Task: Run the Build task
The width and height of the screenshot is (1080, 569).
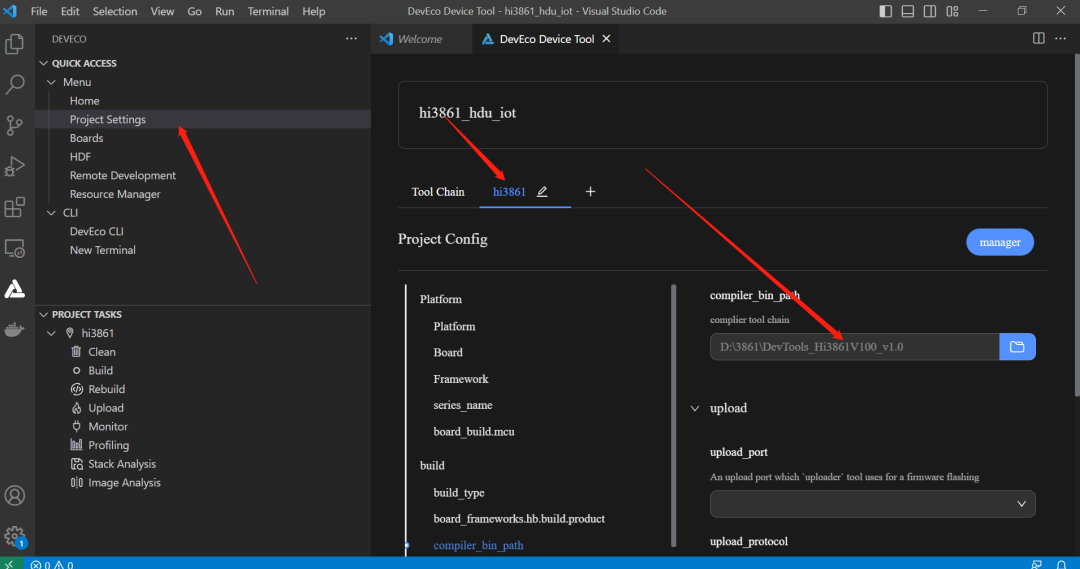Action: (x=100, y=371)
